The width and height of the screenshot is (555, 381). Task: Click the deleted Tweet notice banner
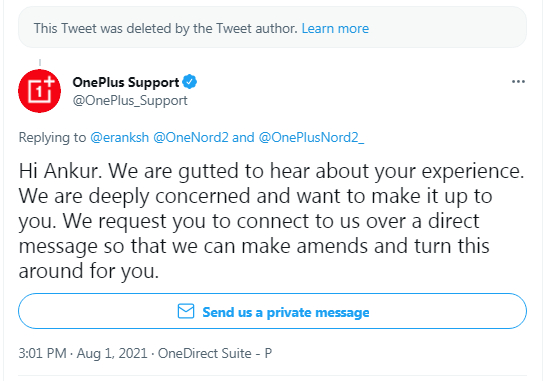point(273,28)
